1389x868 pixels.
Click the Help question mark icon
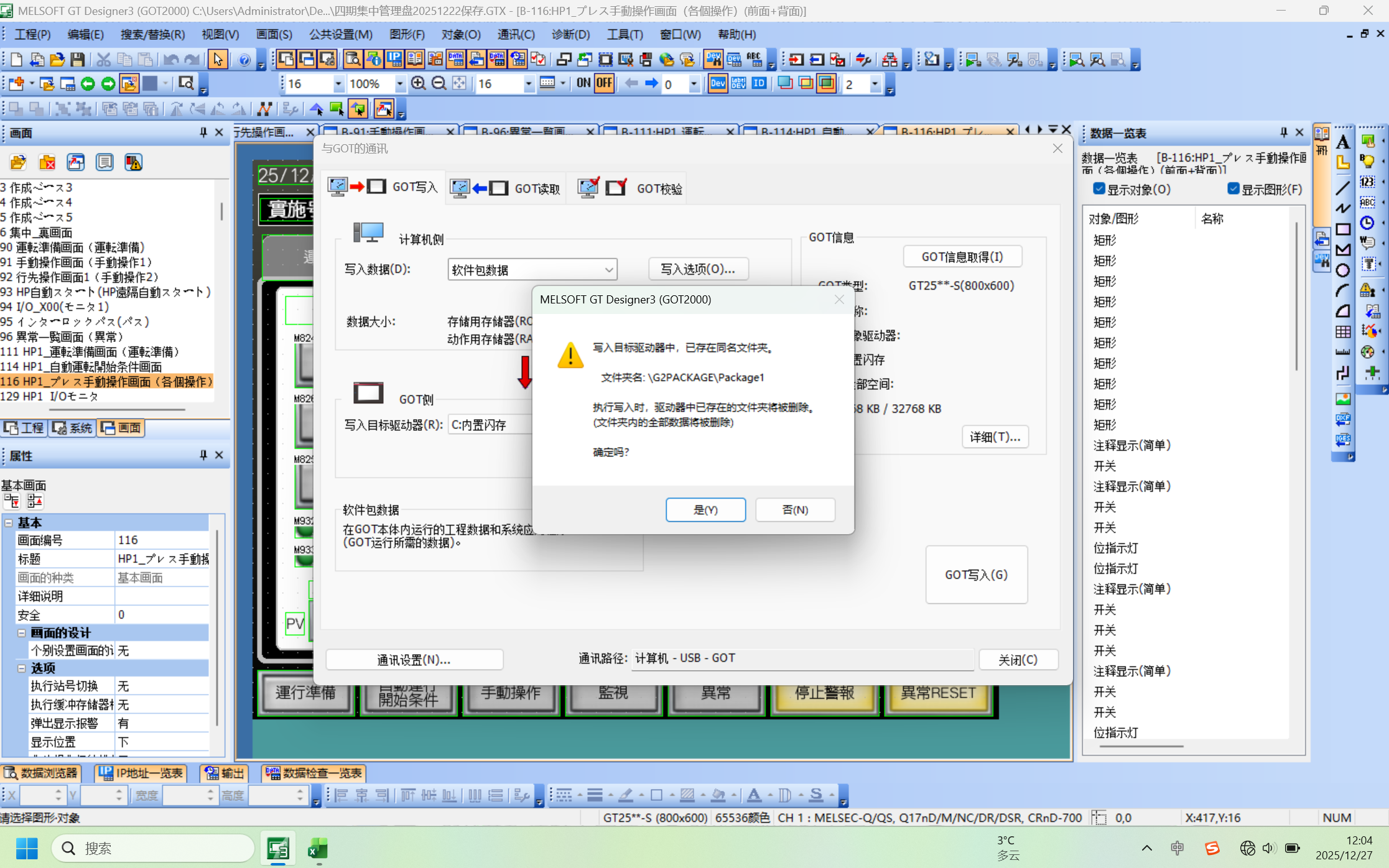tap(244, 60)
